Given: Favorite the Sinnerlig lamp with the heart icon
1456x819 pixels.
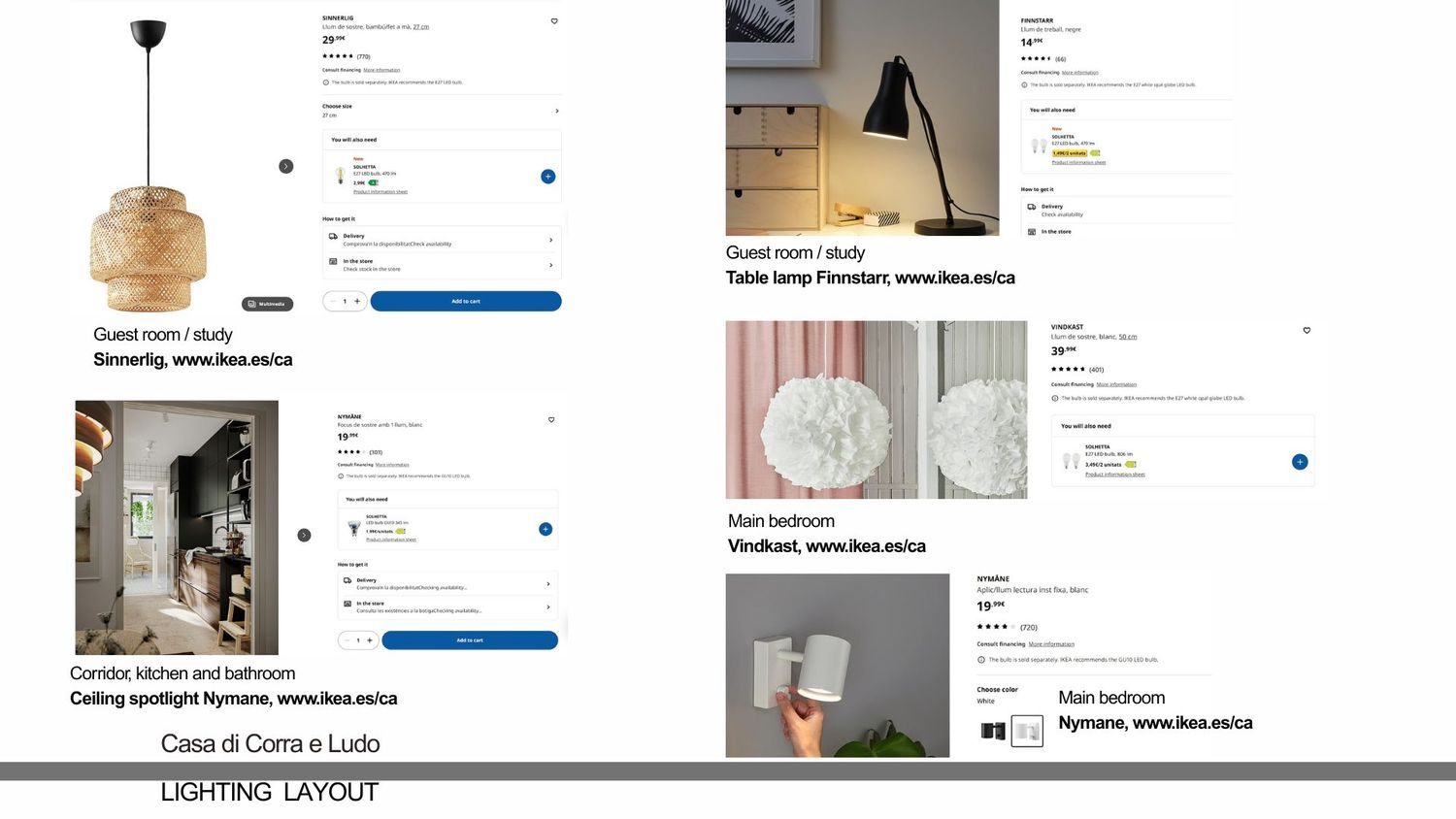Looking at the screenshot, I should [554, 20].
